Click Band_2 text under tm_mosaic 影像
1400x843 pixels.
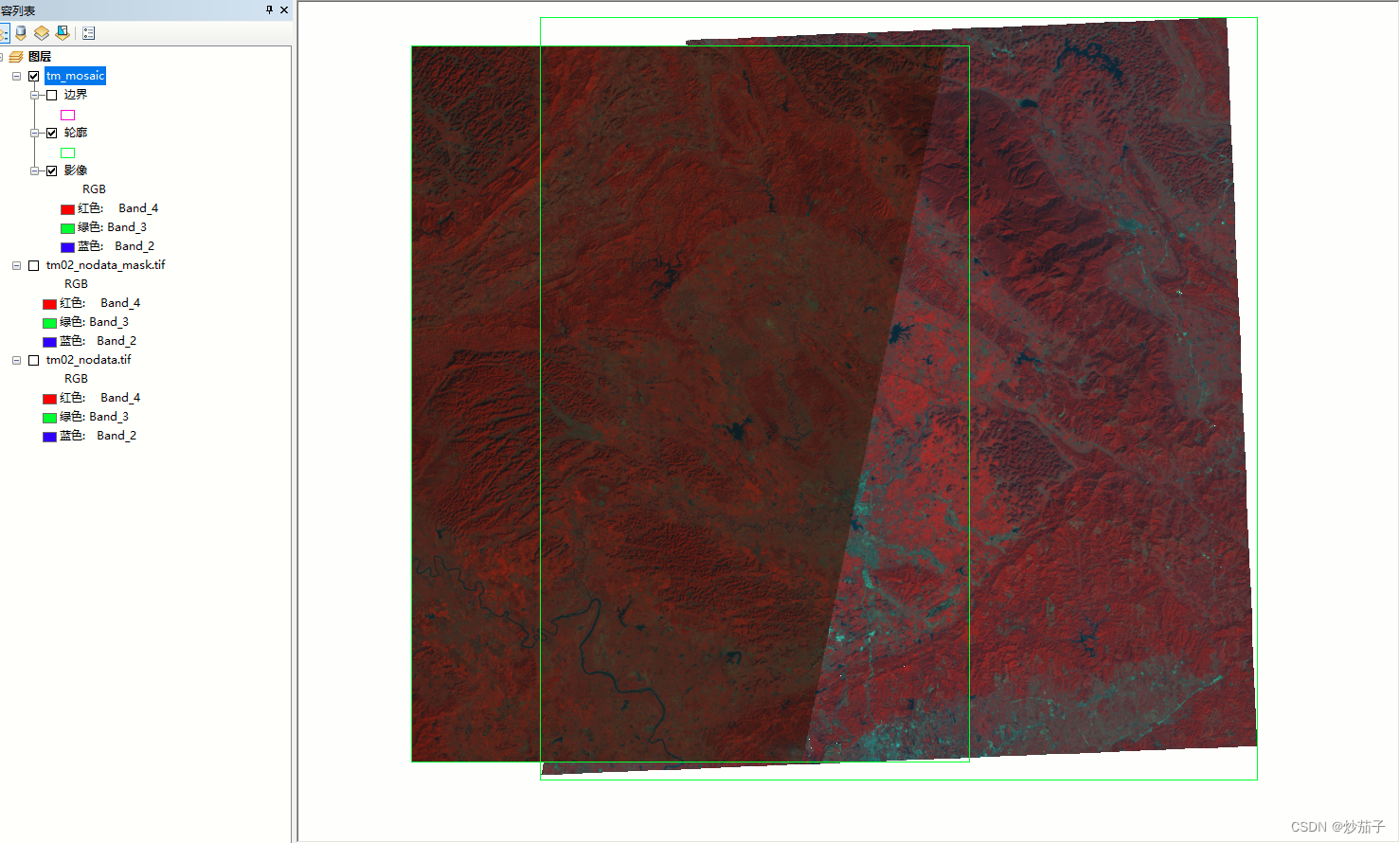pos(135,246)
